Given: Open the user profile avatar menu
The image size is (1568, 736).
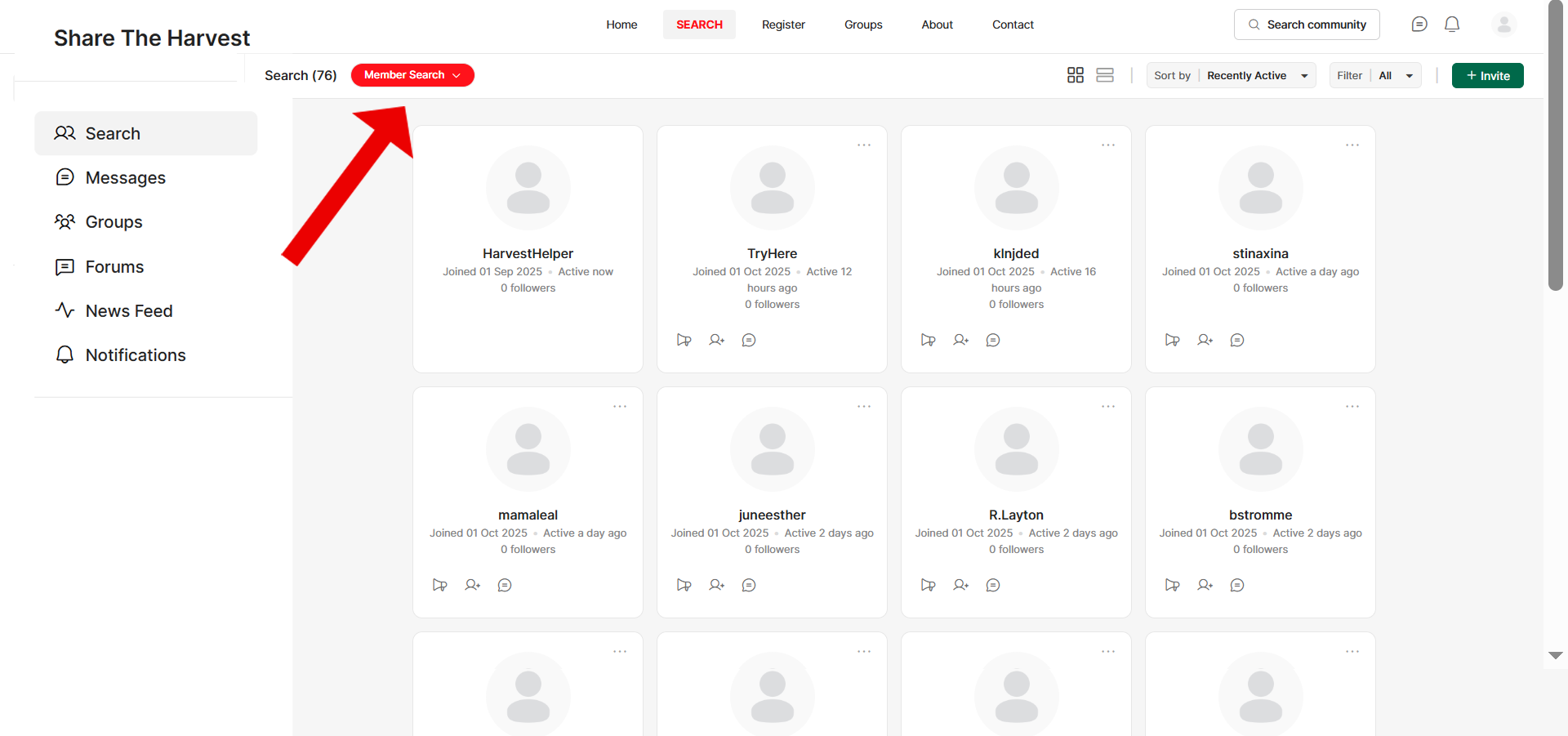Looking at the screenshot, I should 1503,25.
